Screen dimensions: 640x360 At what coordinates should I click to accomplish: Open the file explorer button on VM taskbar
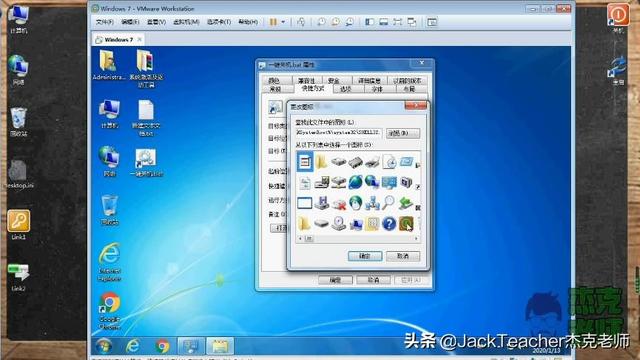(220, 346)
